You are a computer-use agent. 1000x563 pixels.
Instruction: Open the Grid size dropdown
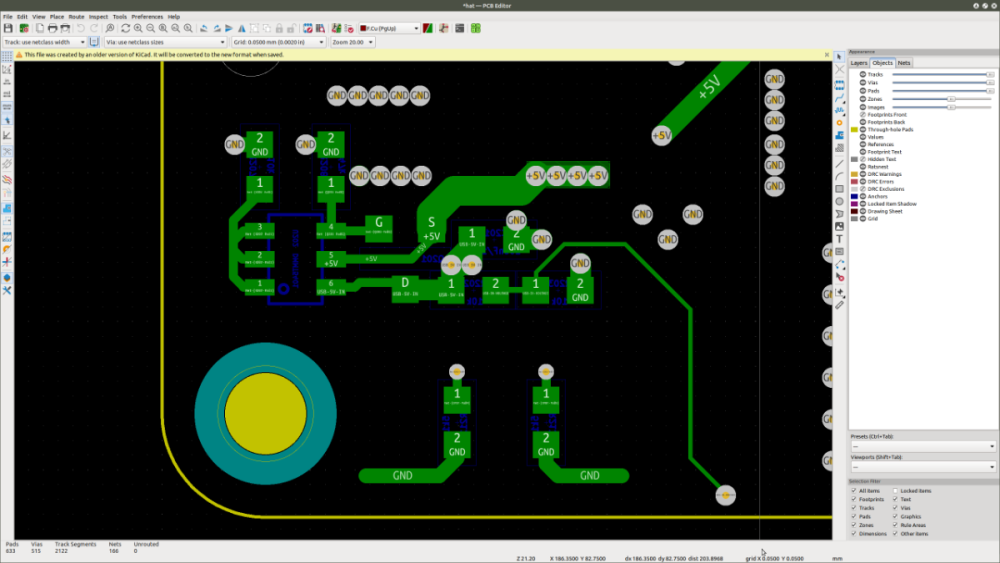coord(278,42)
